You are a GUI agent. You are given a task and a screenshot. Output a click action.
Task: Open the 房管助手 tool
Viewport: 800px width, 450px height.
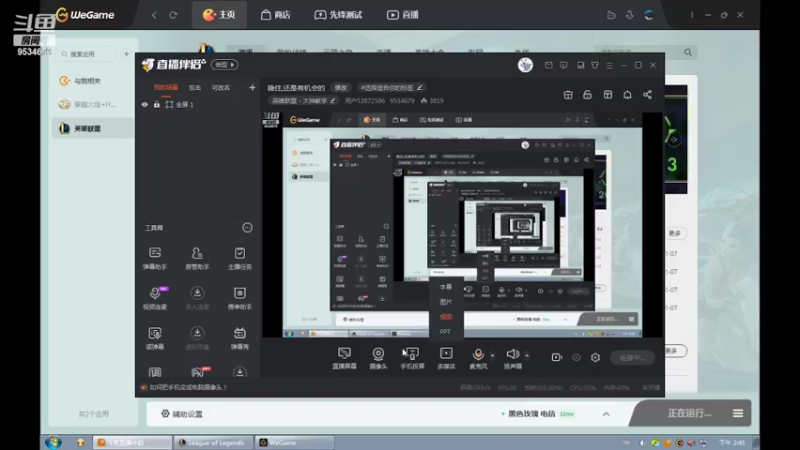[197, 258]
